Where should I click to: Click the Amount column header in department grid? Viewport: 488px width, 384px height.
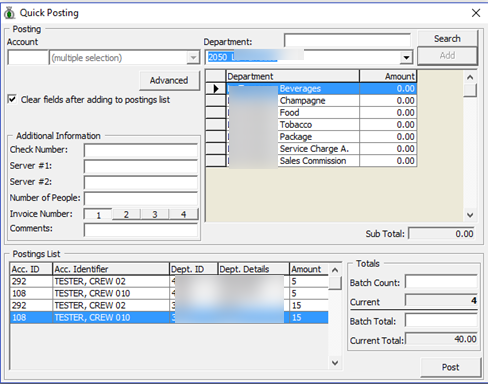[388, 76]
